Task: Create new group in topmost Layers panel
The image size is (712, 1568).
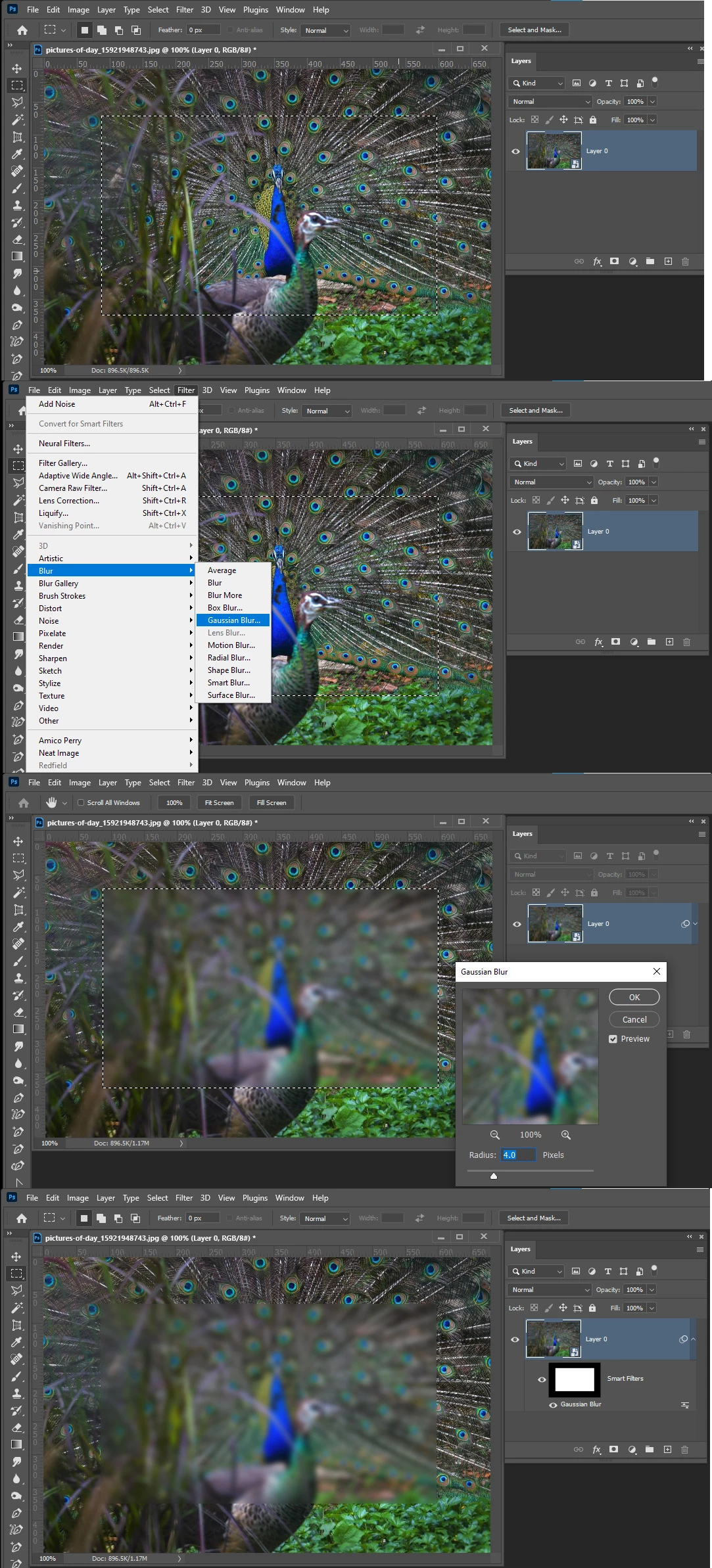Action: pos(650,262)
